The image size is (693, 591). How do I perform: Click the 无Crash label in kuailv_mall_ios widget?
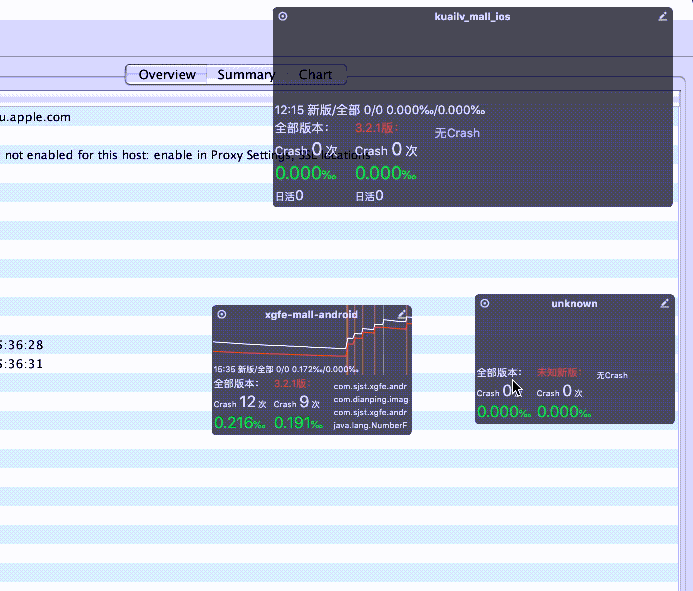pos(457,133)
